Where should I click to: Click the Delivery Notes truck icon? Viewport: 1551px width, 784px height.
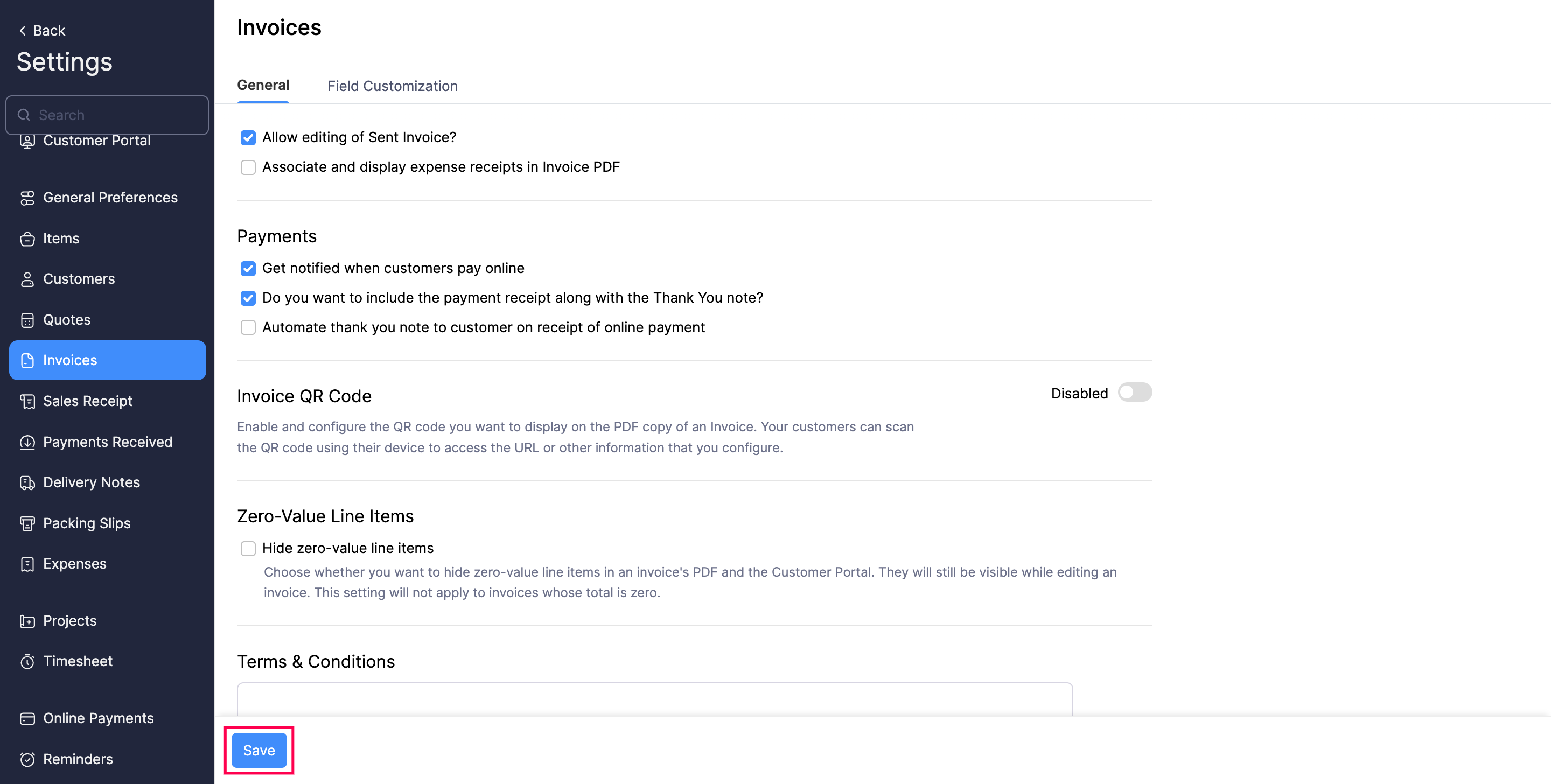27,483
